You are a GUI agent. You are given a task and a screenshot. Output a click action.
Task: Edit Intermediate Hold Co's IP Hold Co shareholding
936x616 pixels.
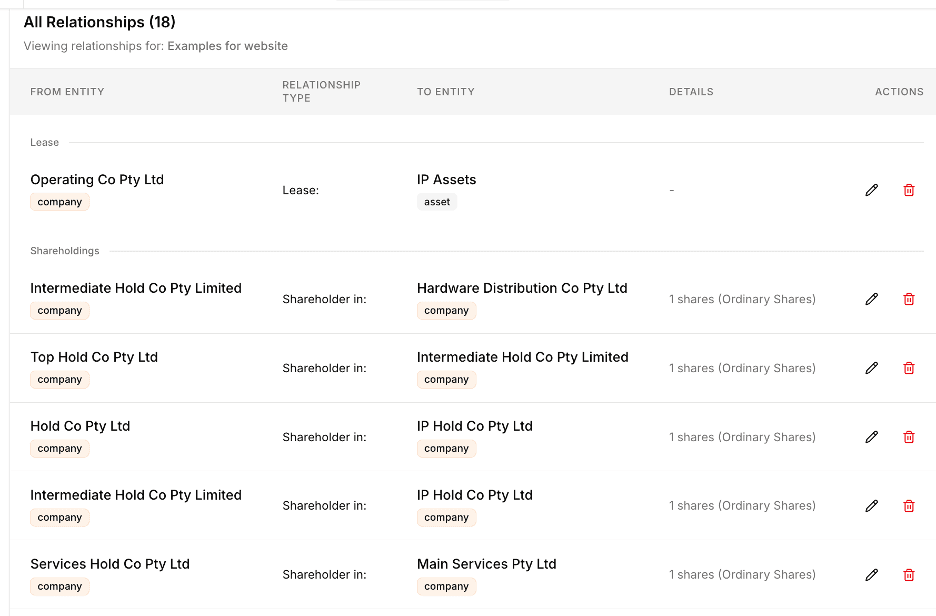[871, 506]
